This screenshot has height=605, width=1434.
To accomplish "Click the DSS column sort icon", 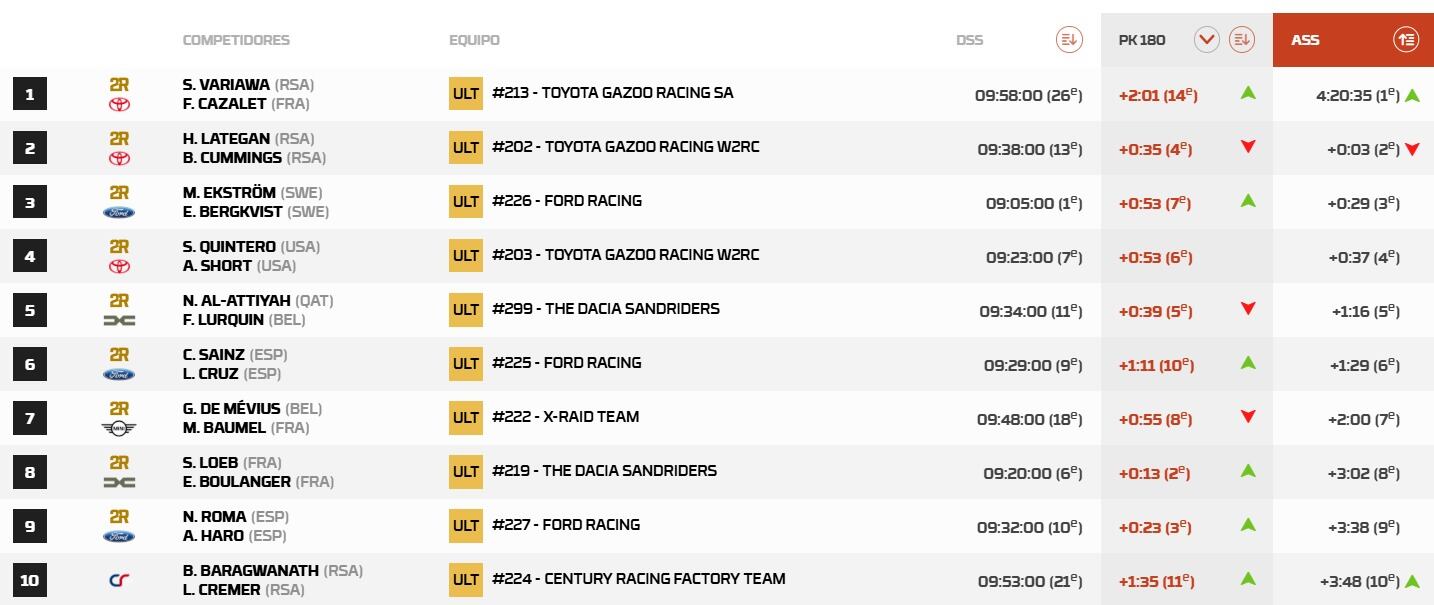I will [1069, 40].
